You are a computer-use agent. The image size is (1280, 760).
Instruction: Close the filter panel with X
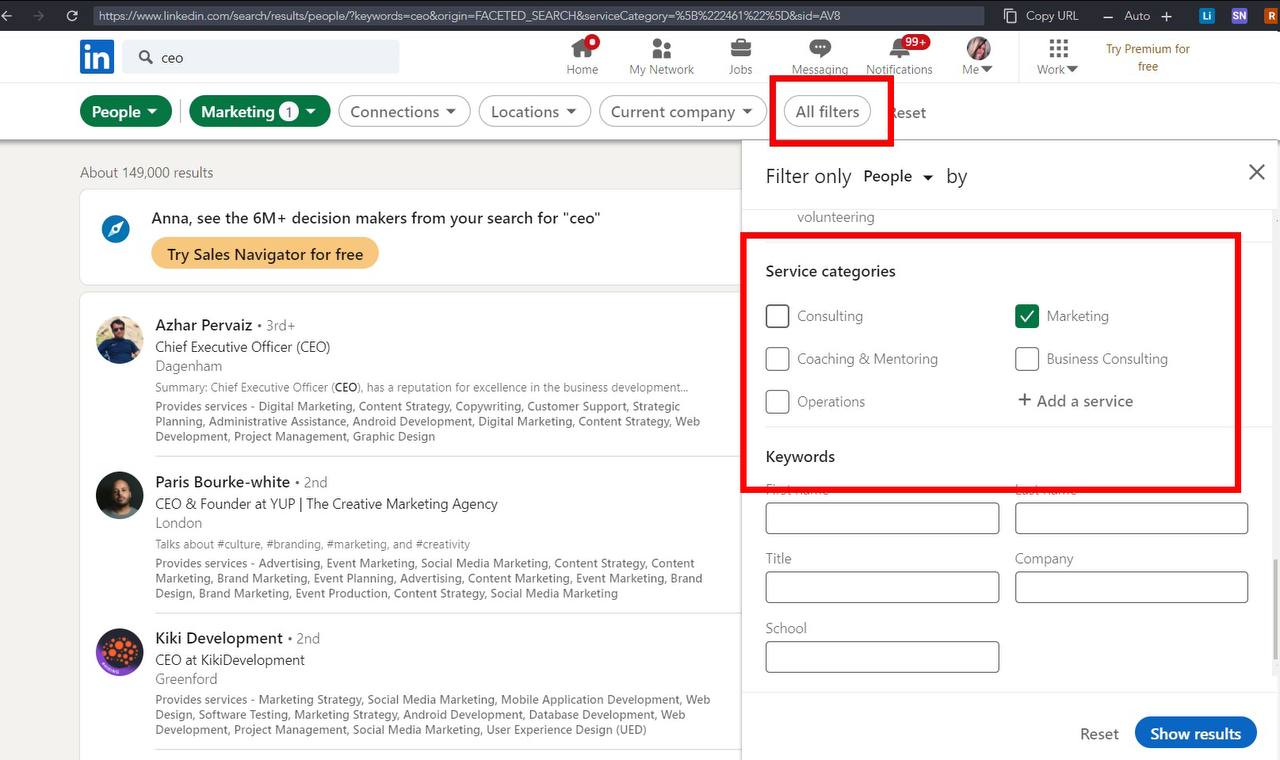tap(1257, 172)
